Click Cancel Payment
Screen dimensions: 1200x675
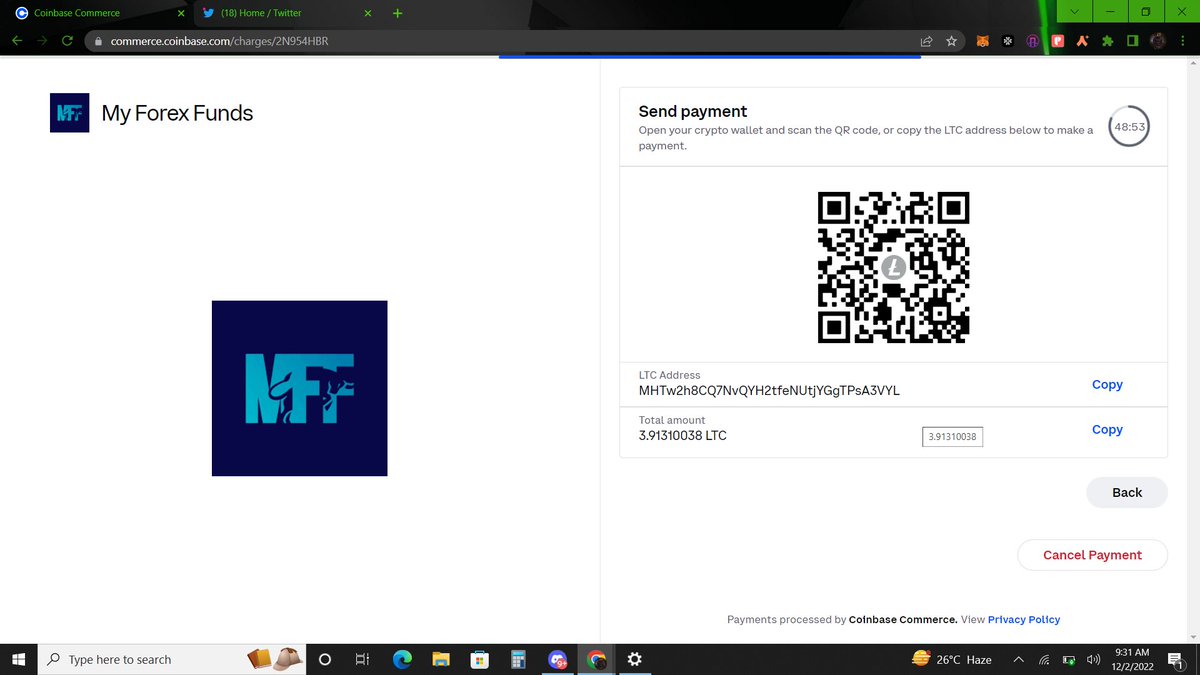[1092, 555]
